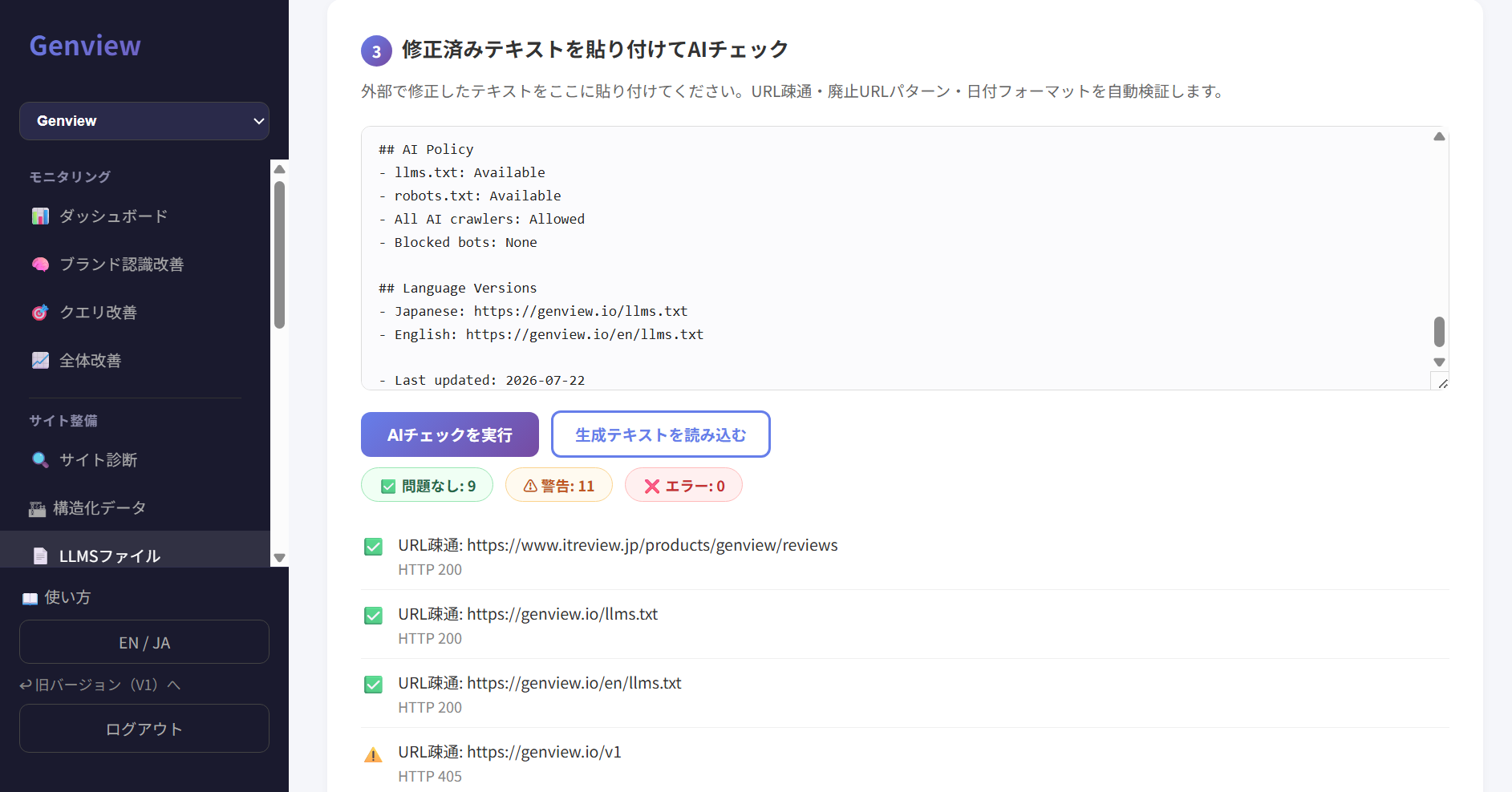
Task: Click the textarea scrollbar thumb
Action: tap(1439, 332)
